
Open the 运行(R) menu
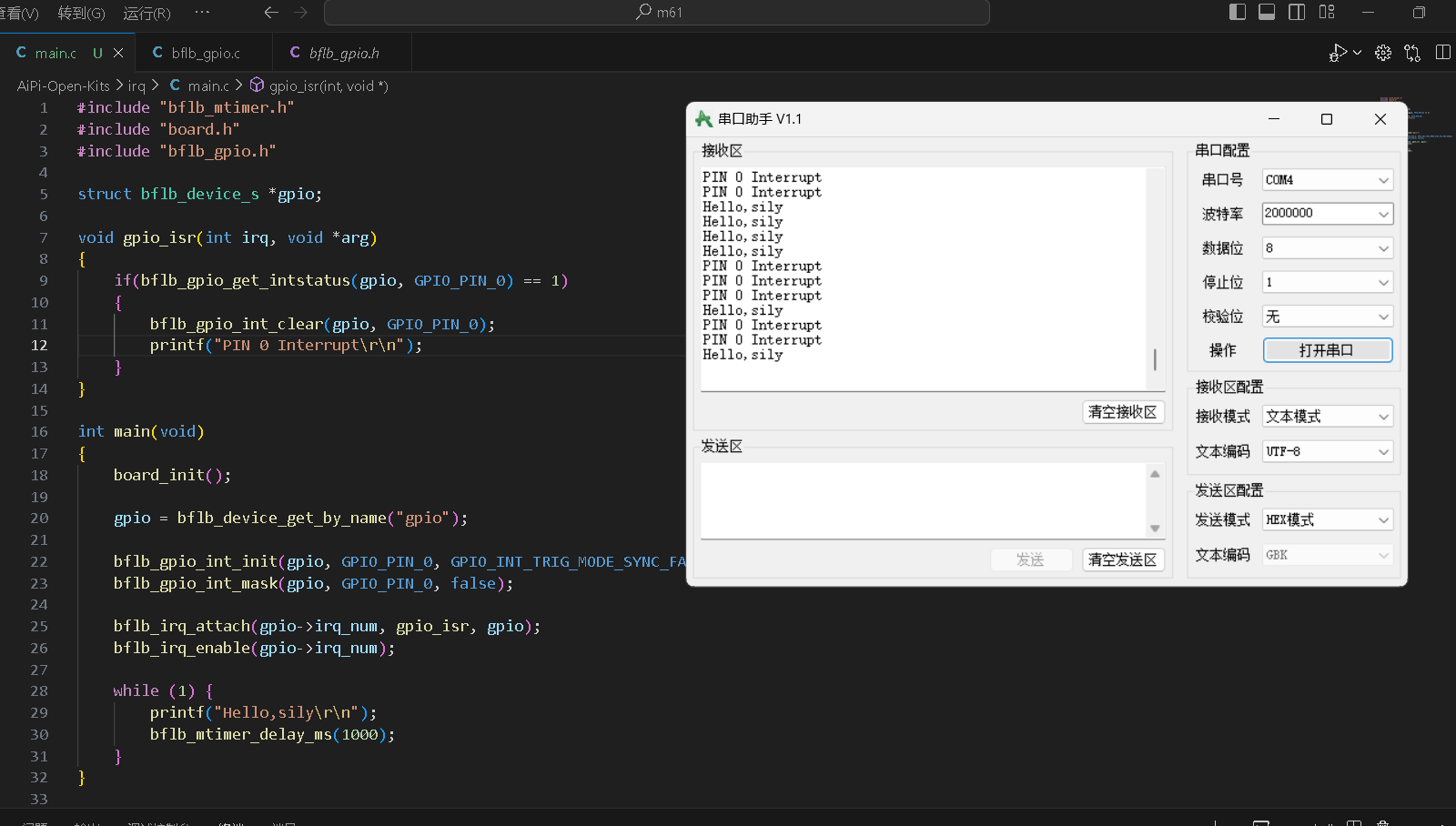click(x=147, y=13)
